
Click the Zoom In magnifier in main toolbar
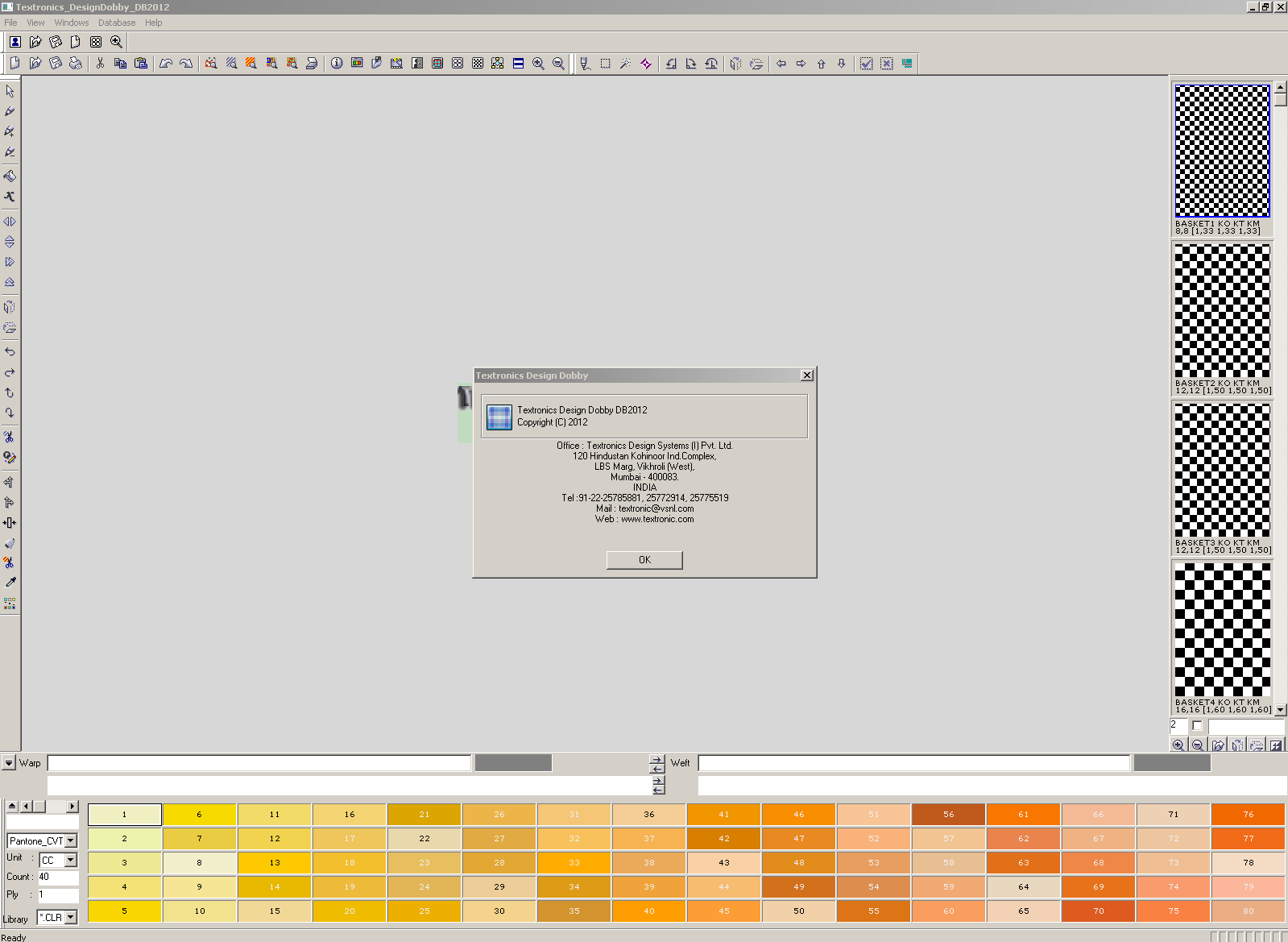pos(538,64)
